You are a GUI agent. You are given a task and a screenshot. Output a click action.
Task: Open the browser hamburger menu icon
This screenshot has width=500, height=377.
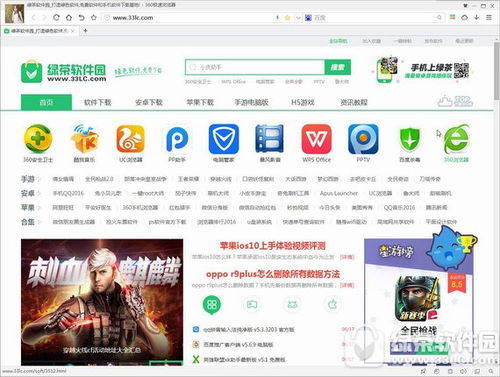[x=489, y=17]
